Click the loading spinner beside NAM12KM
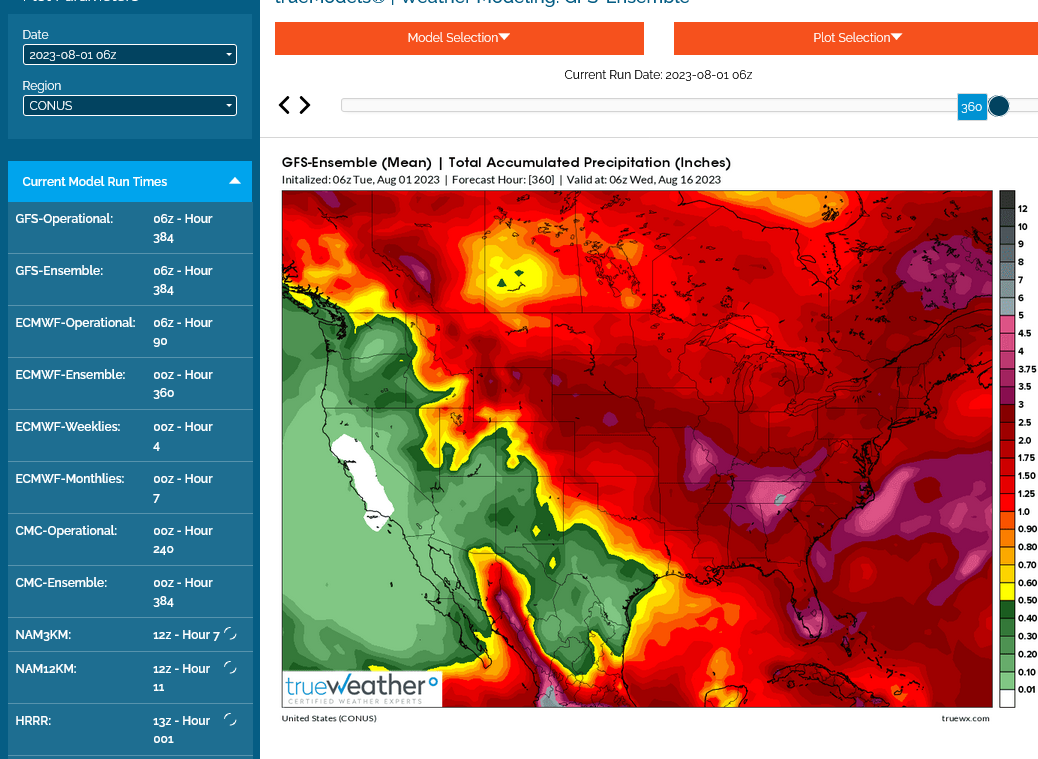Image resolution: width=1038 pixels, height=759 pixels. tap(230, 668)
